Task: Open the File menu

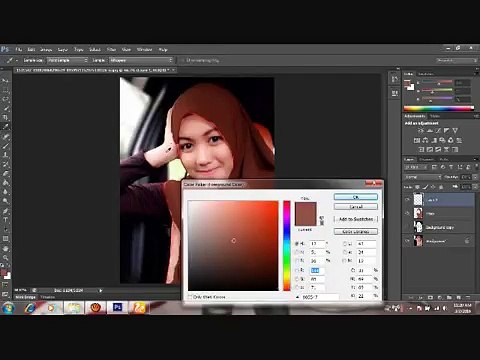Action: click(x=19, y=49)
